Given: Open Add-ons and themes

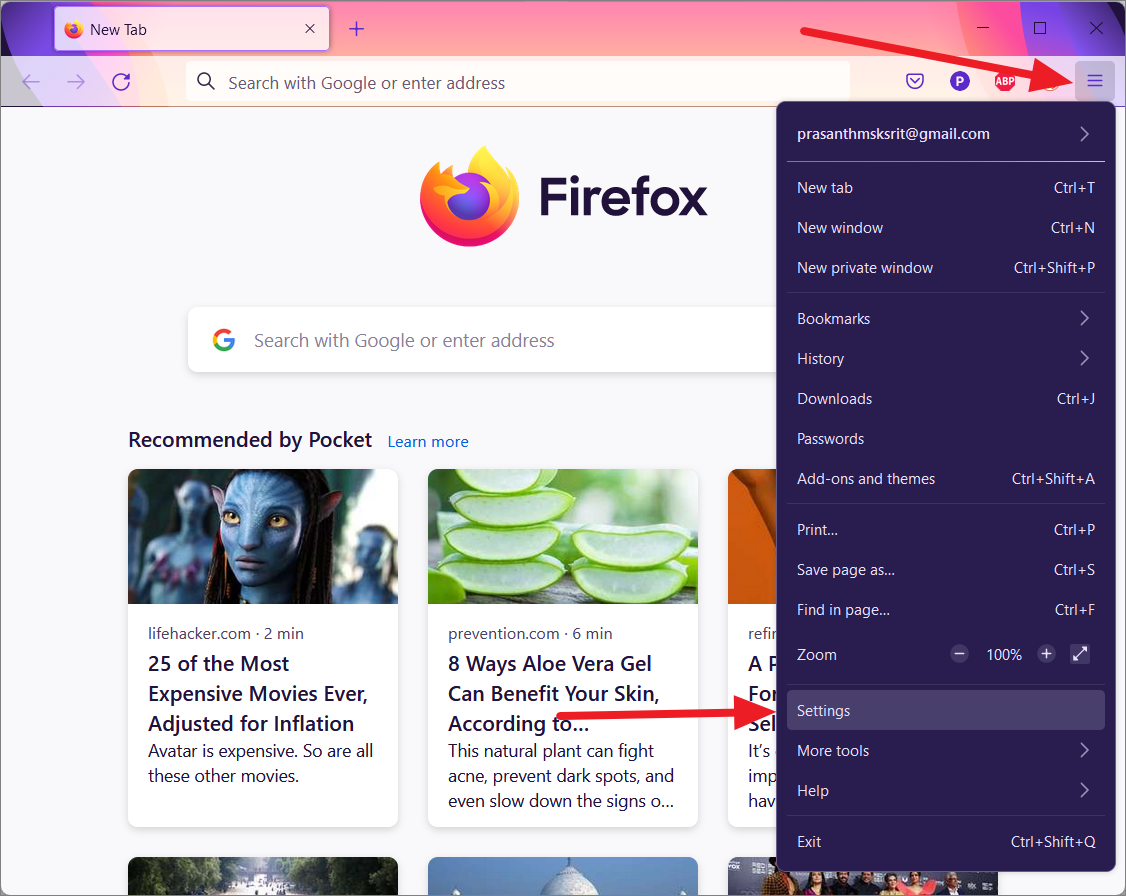Looking at the screenshot, I should tap(945, 479).
